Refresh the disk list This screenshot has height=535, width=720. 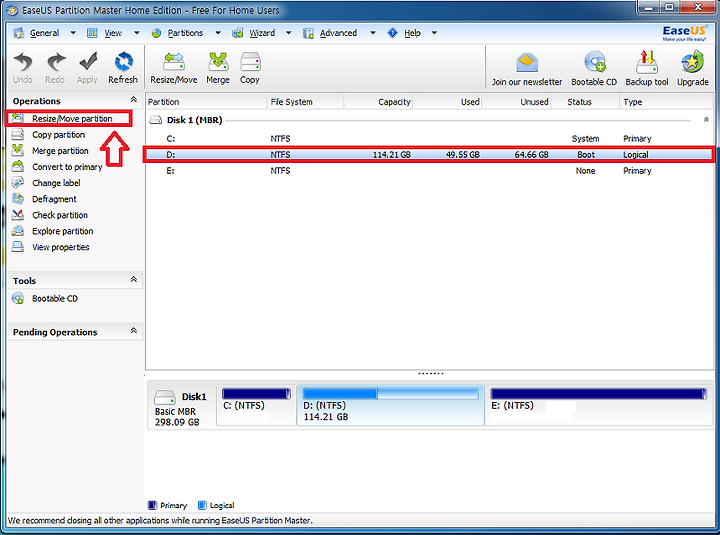[123, 68]
